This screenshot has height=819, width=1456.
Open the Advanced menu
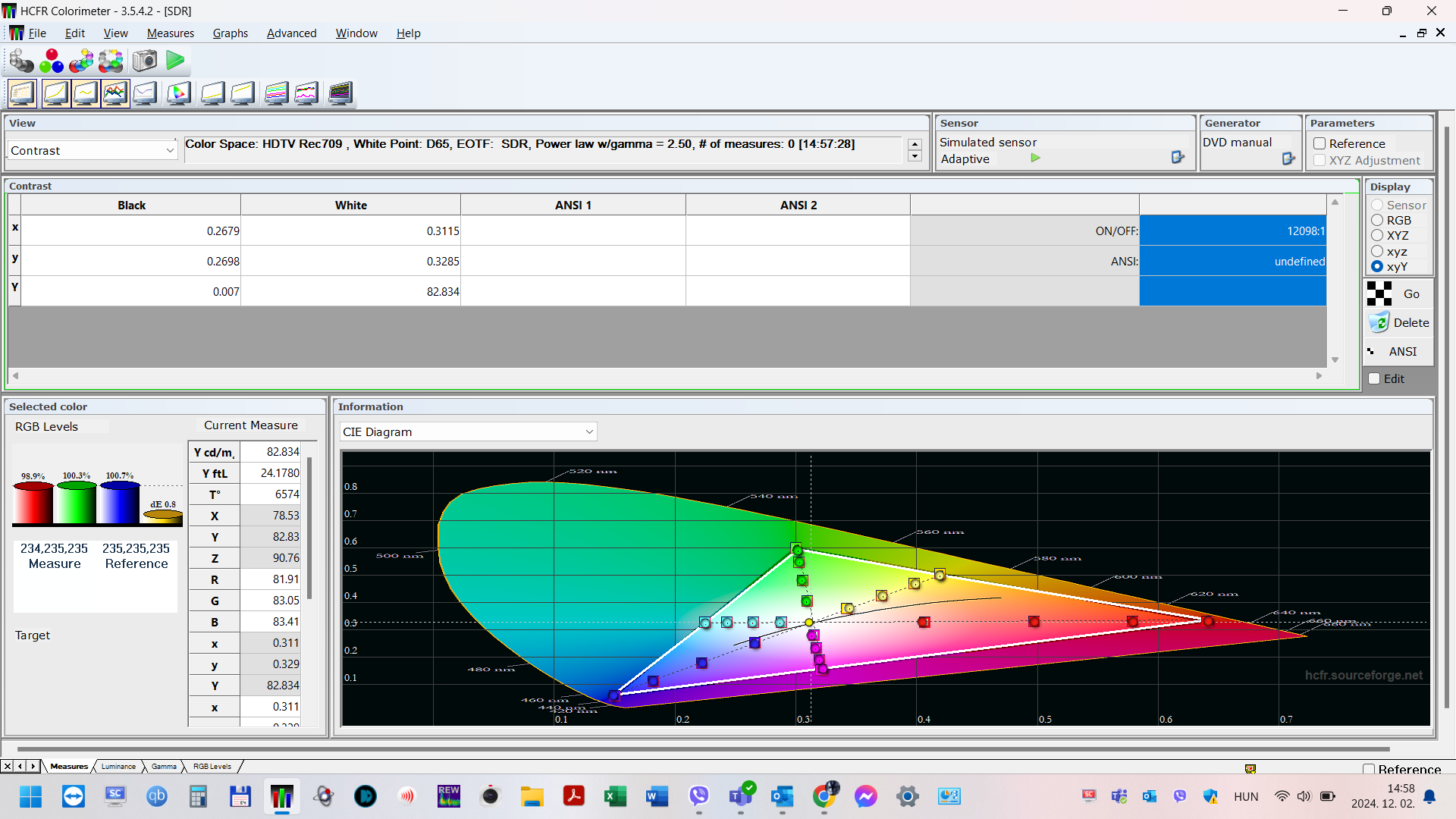click(x=292, y=33)
